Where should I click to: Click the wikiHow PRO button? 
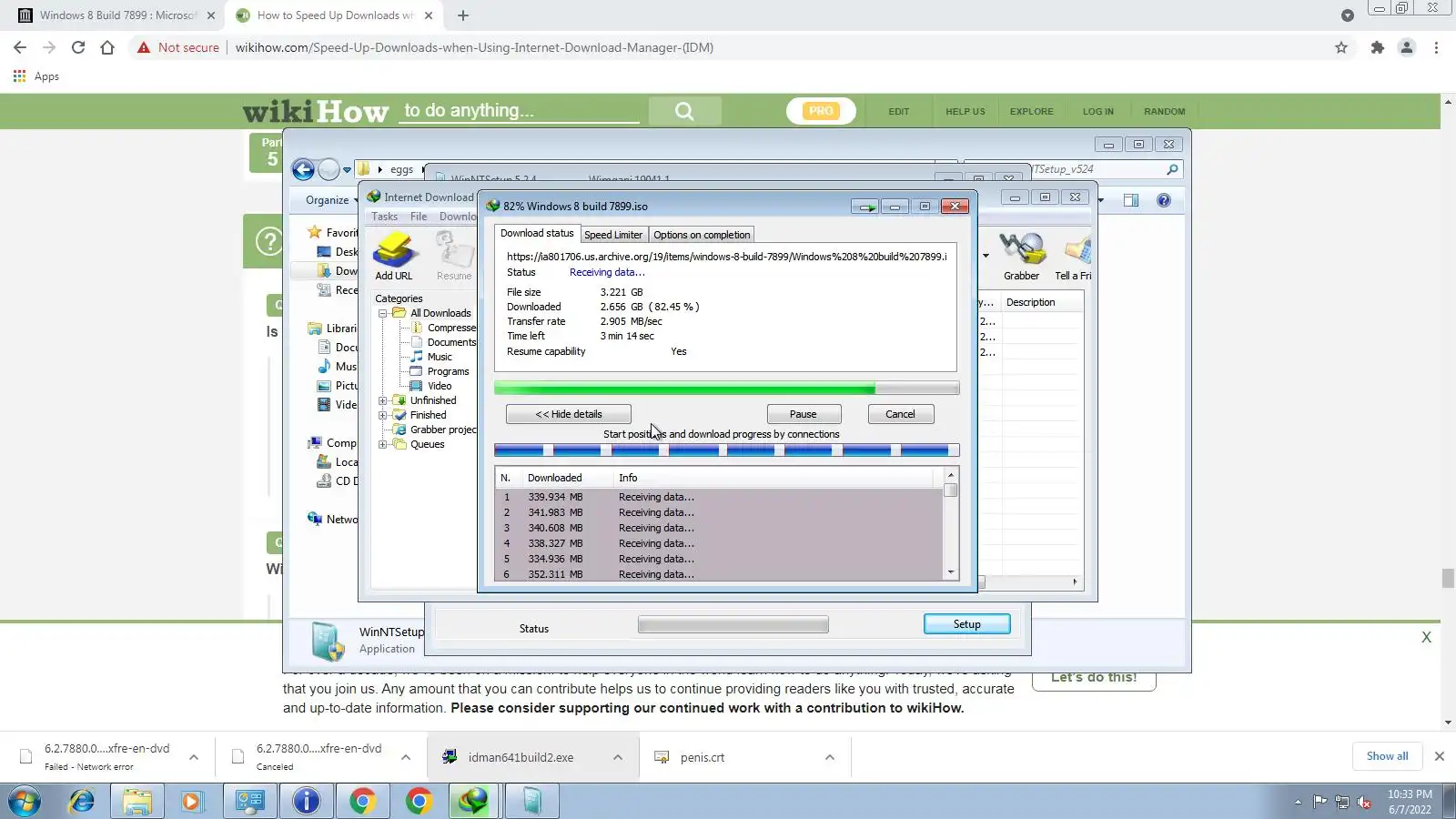click(x=821, y=111)
